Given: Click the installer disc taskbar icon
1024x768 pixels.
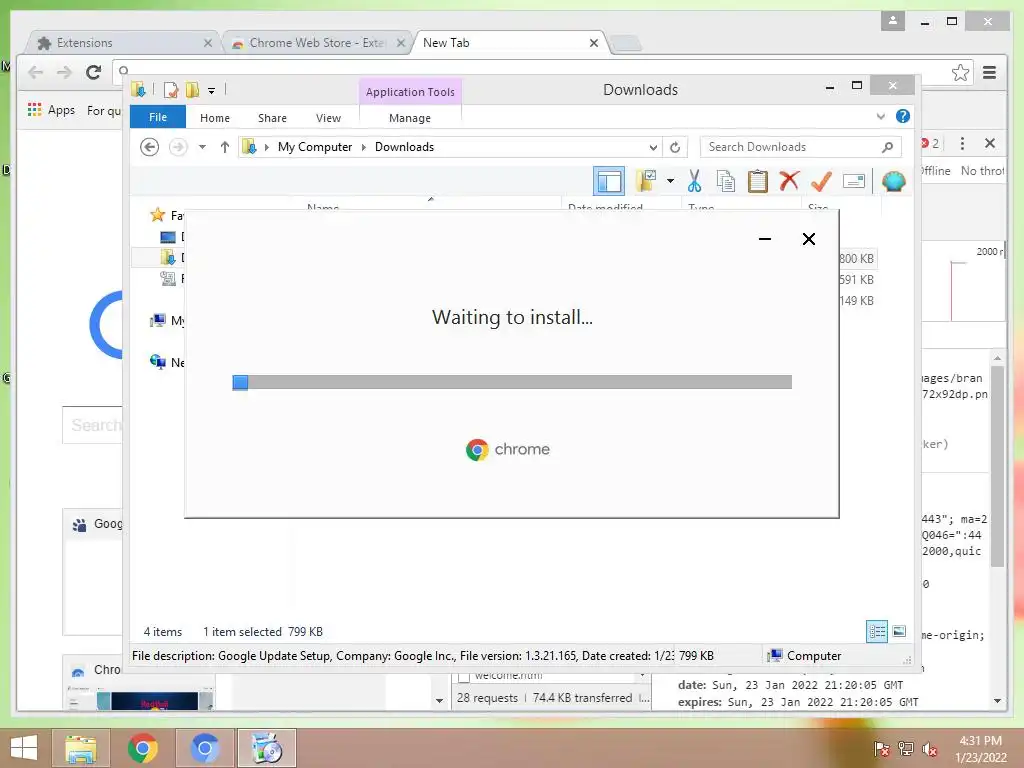Looking at the screenshot, I should 266,748.
